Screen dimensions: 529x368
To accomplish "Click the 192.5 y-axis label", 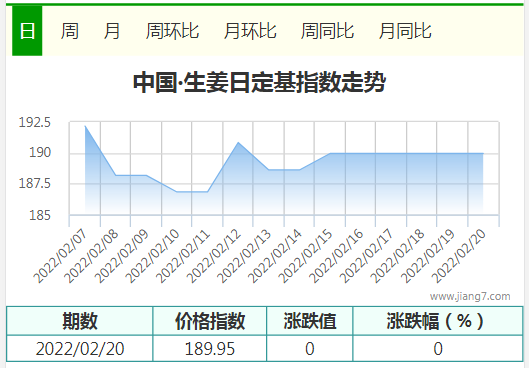I will [35, 122].
